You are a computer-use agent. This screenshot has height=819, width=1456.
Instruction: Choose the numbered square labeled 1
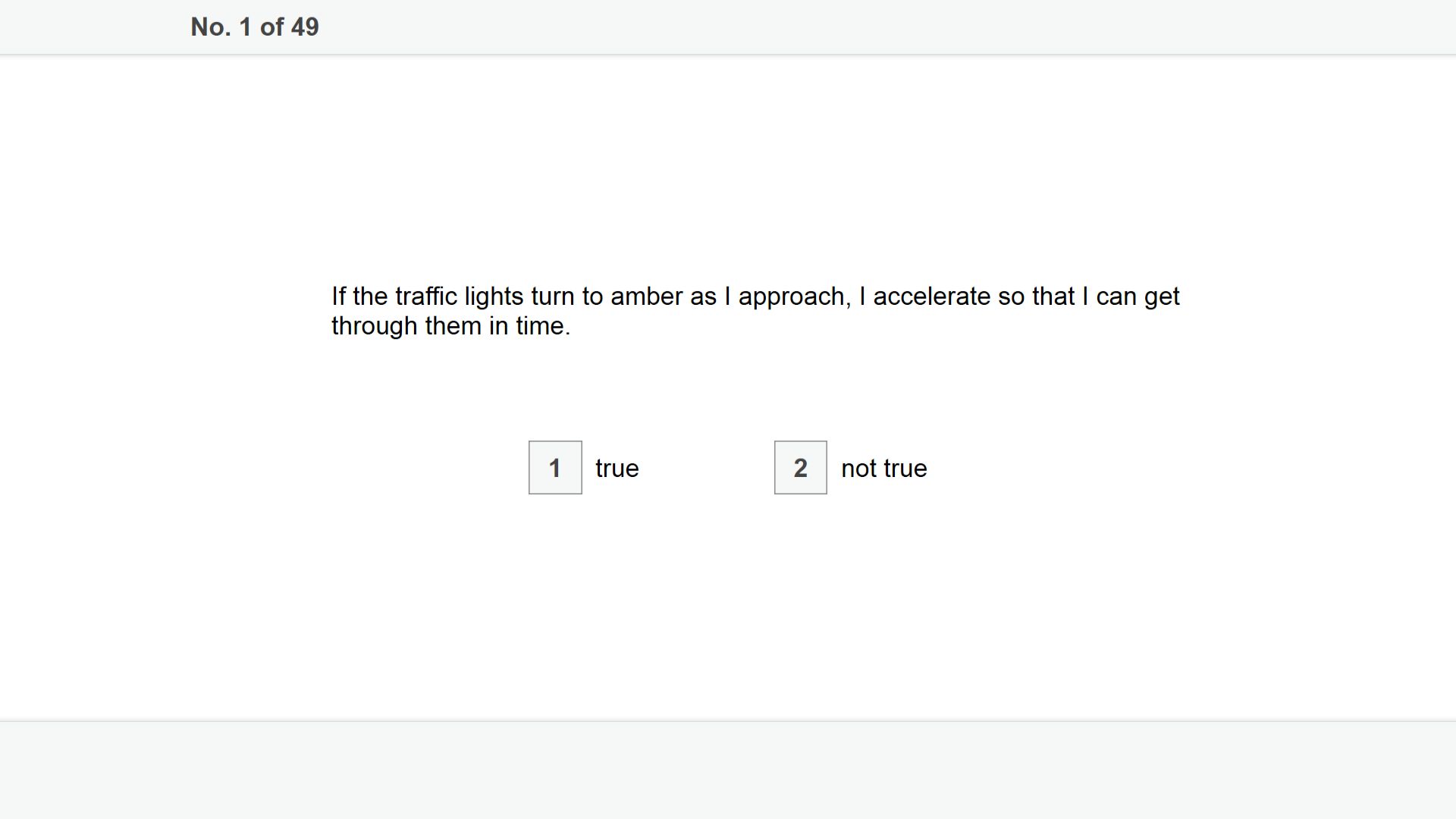pyautogui.click(x=555, y=468)
